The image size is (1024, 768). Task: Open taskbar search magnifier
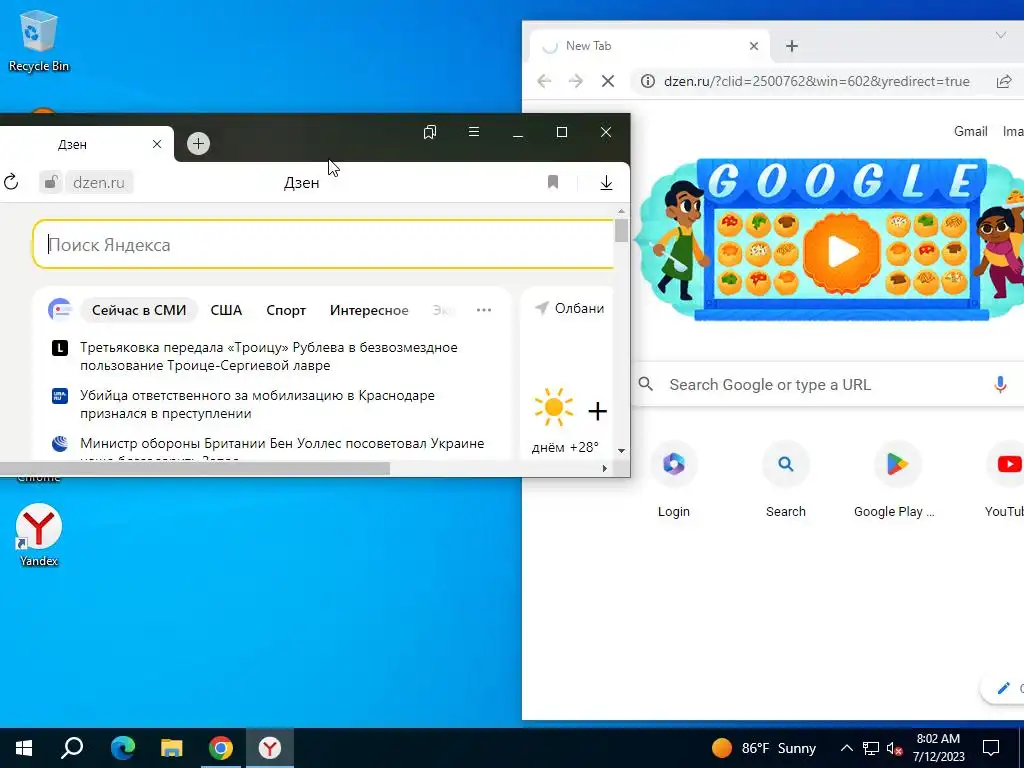(x=72, y=748)
